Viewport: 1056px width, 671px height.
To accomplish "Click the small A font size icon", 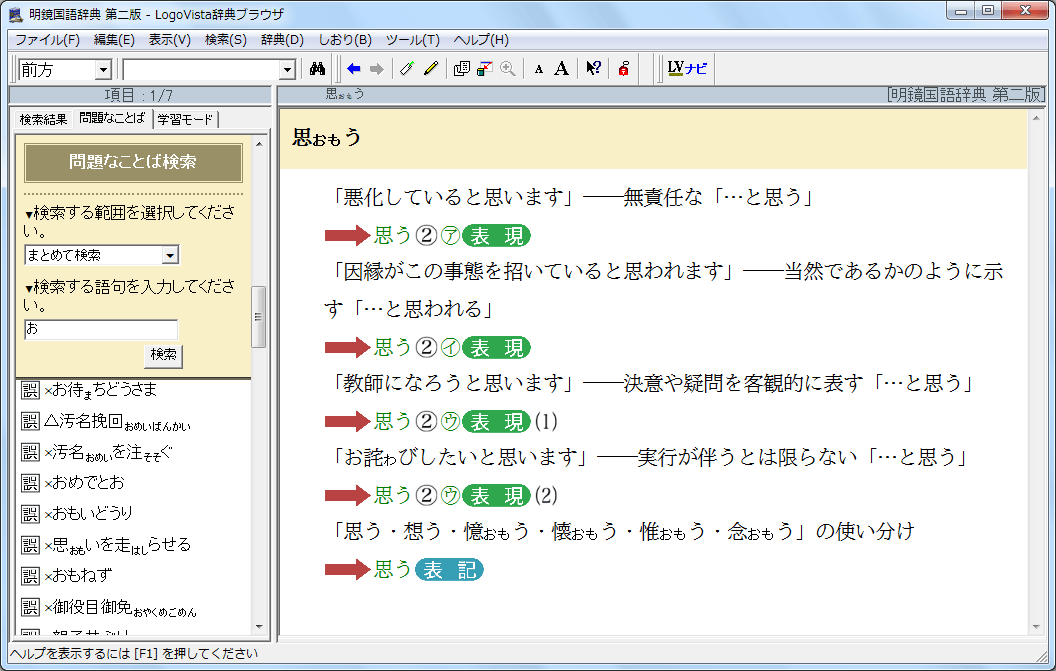I will pyautogui.click(x=538, y=69).
